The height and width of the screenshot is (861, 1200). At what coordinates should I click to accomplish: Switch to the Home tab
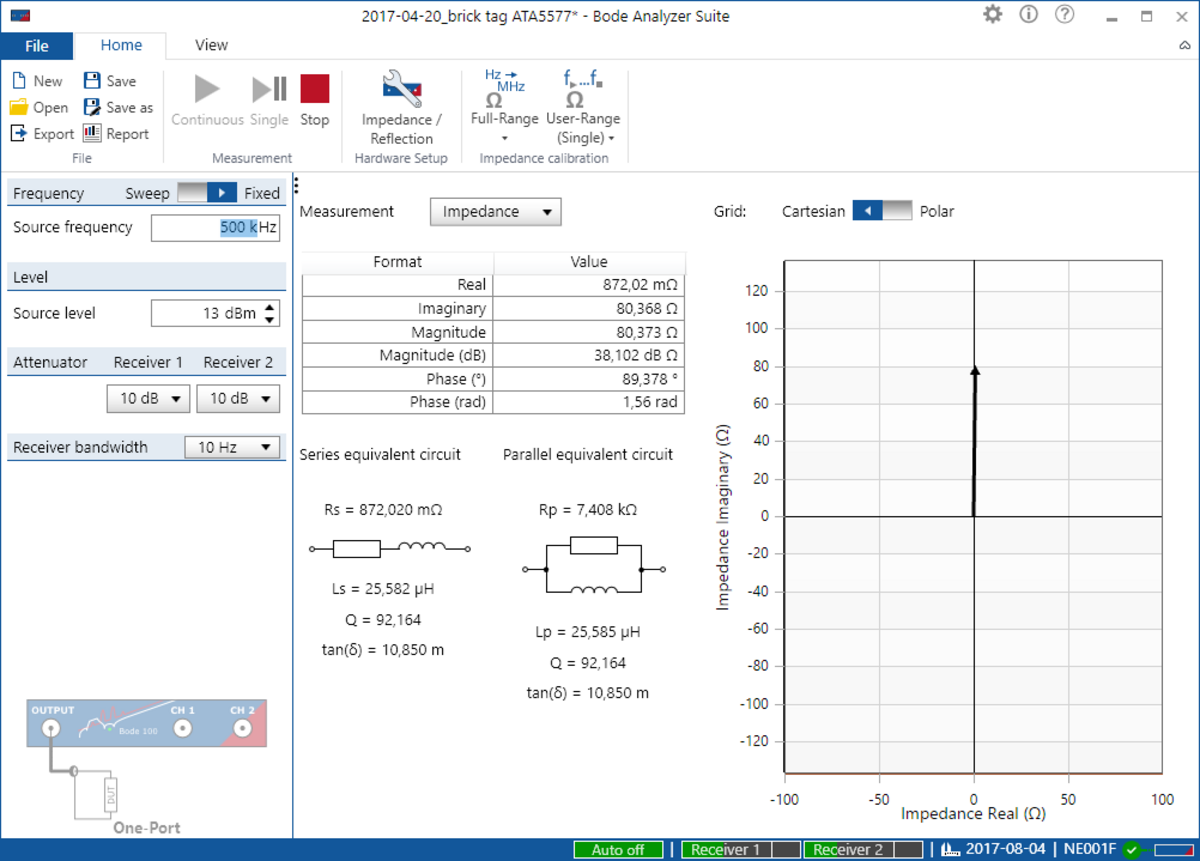point(121,45)
